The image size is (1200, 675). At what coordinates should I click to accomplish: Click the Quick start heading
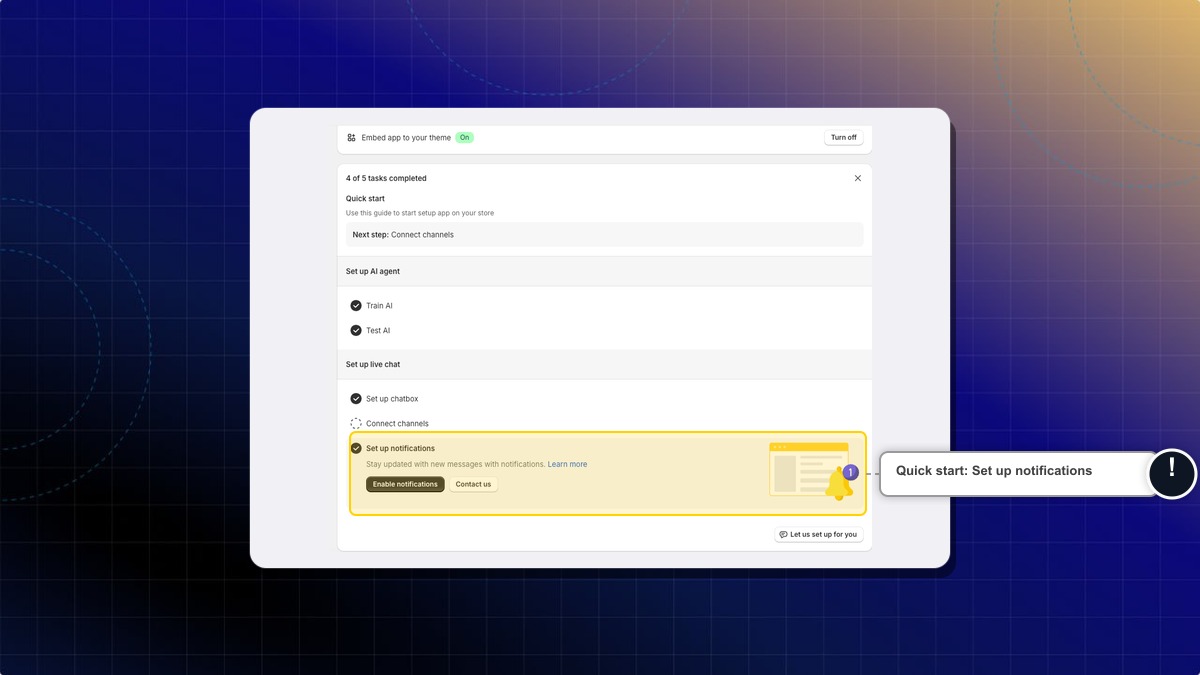(x=365, y=198)
